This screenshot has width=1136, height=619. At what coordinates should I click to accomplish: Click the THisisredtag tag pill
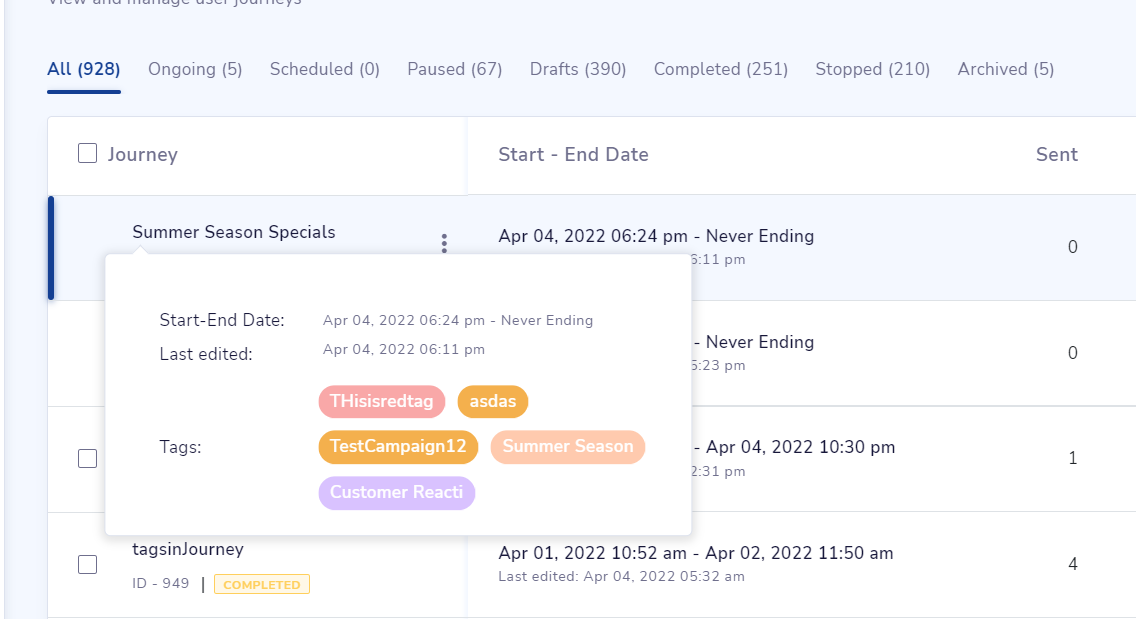(x=382, y=402)
